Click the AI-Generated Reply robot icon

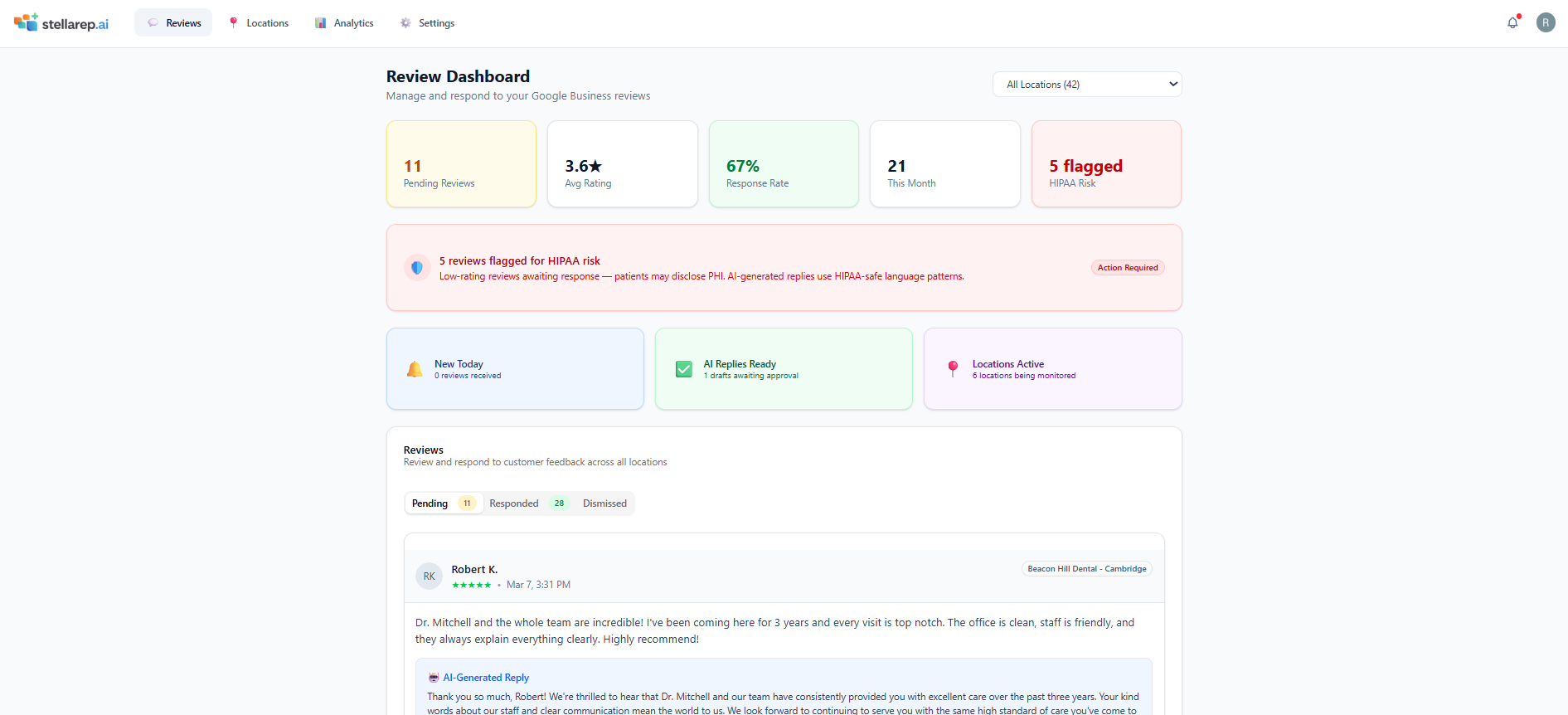point(434,678)
